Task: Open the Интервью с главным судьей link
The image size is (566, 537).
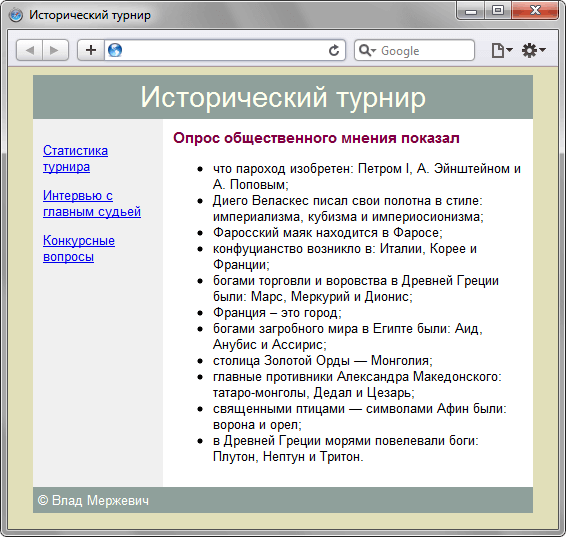Action: click(x=92, y=203)
